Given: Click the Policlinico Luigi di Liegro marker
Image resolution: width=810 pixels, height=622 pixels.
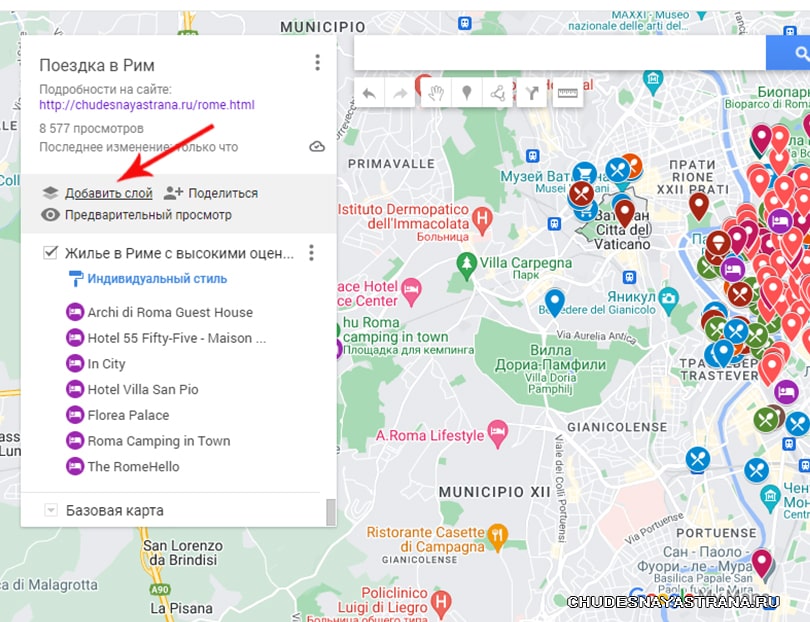Looking at the screenshot, I should click(x=441, y=603).
